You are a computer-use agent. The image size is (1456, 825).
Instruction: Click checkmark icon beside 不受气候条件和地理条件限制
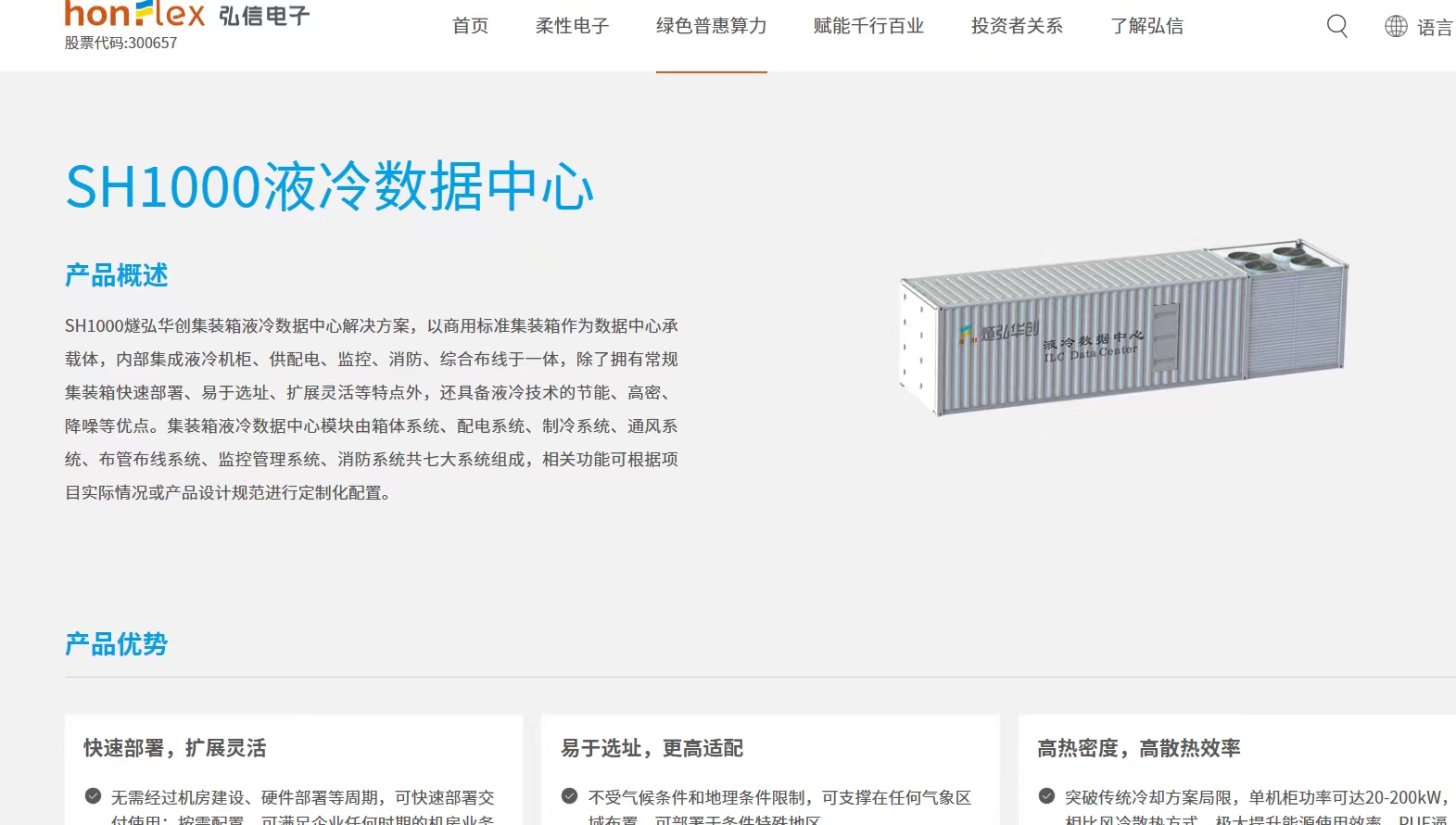(x=570, y=795)
